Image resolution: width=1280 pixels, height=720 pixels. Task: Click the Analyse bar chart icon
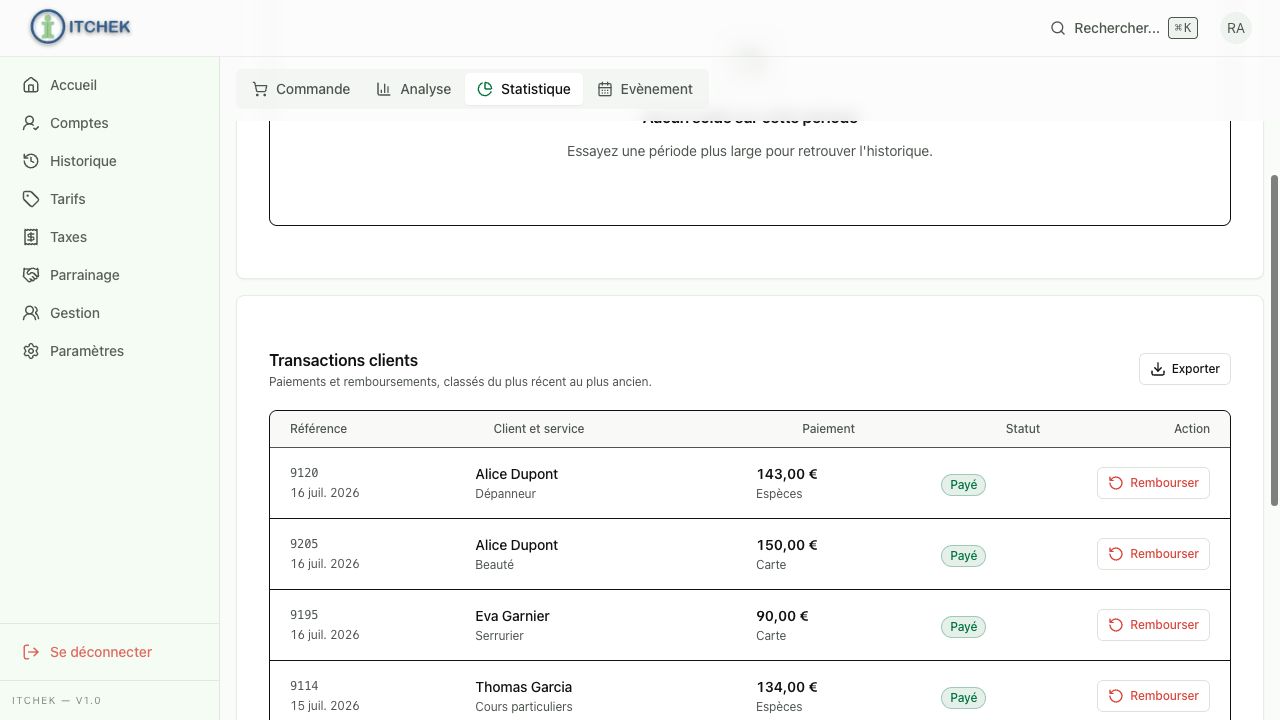[x=384, y=89]
